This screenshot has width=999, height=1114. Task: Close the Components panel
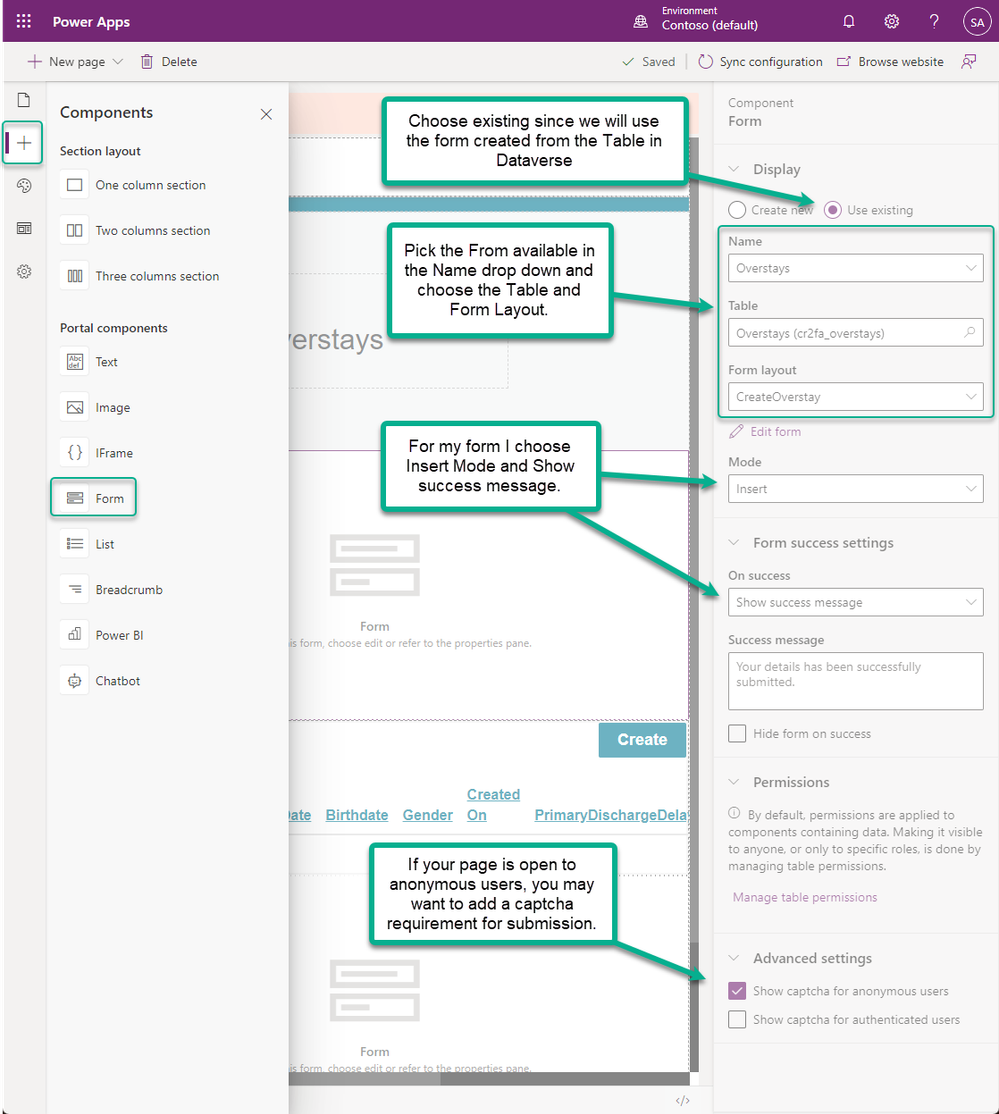266,114
